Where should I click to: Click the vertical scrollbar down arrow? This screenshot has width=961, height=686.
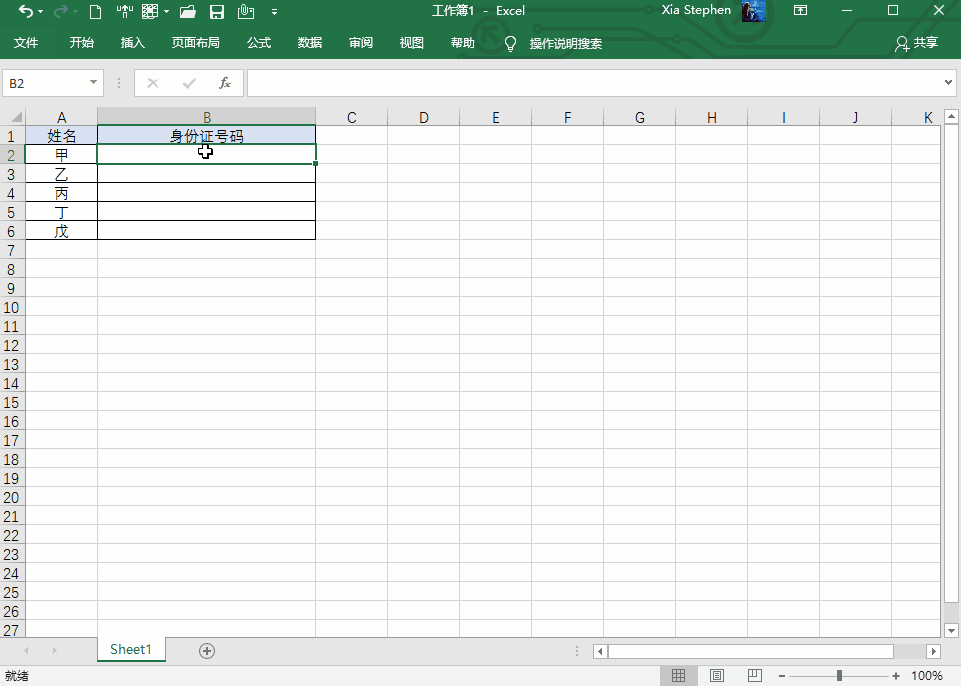click(x=951, y=630)
